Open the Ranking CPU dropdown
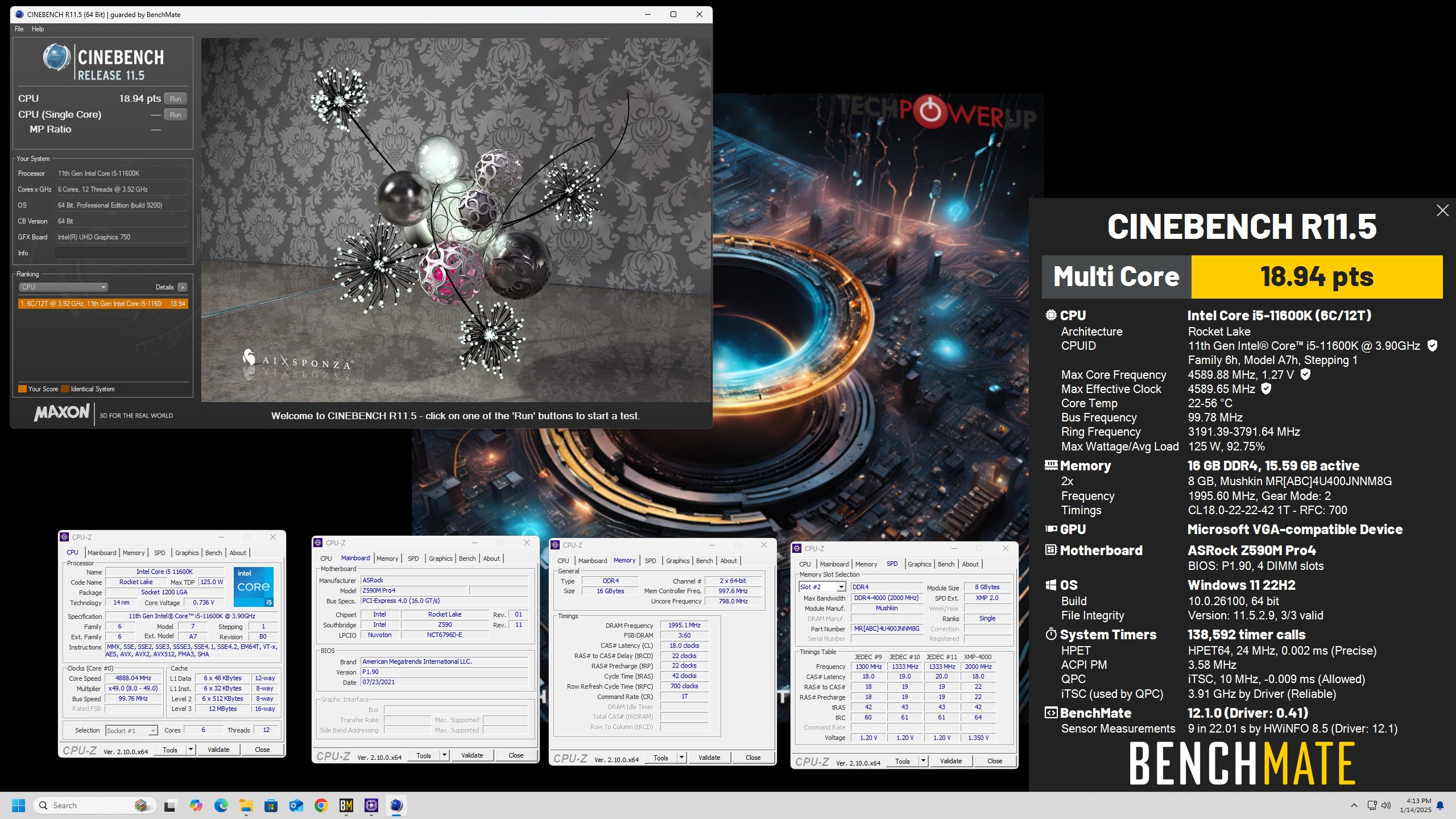This screenshot has width=1456, height=819. point(63,287)
